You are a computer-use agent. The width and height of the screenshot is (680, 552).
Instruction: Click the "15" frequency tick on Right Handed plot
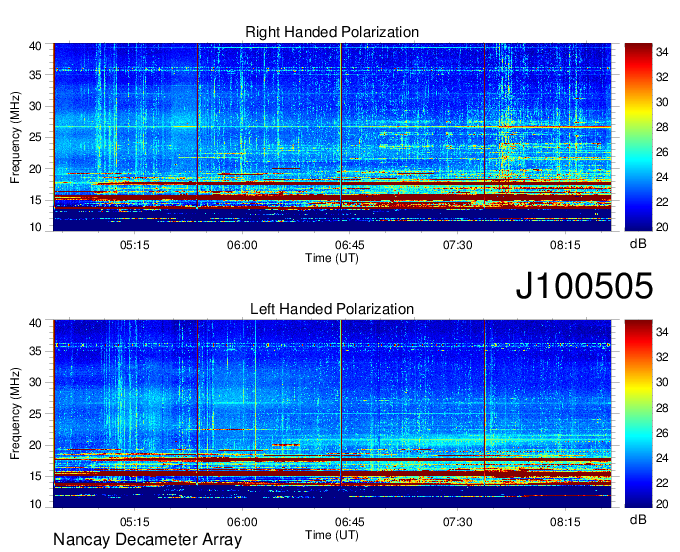(x=35, y=200)
